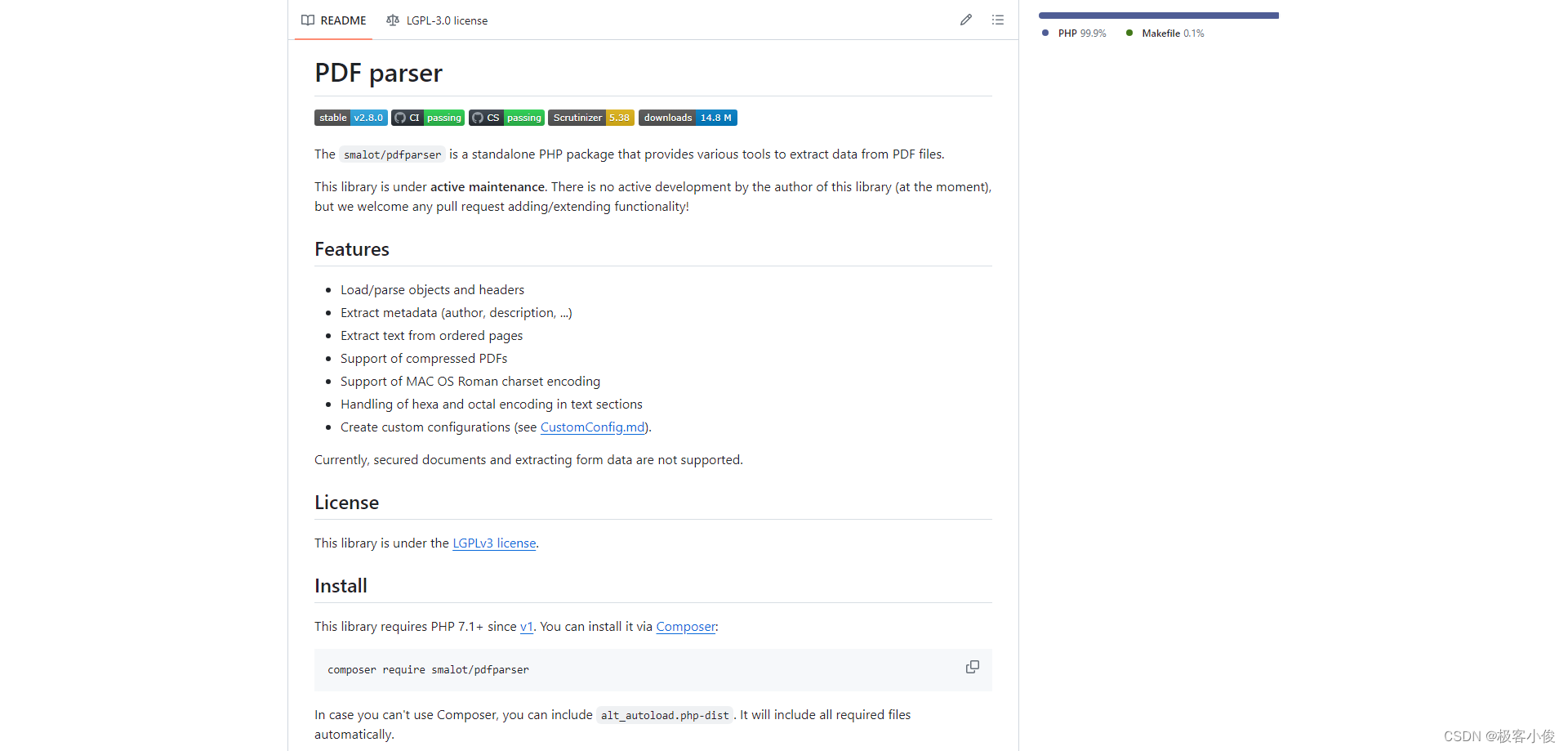Click the scales icon beside LGPL-3.0 license

click(393, 20)
